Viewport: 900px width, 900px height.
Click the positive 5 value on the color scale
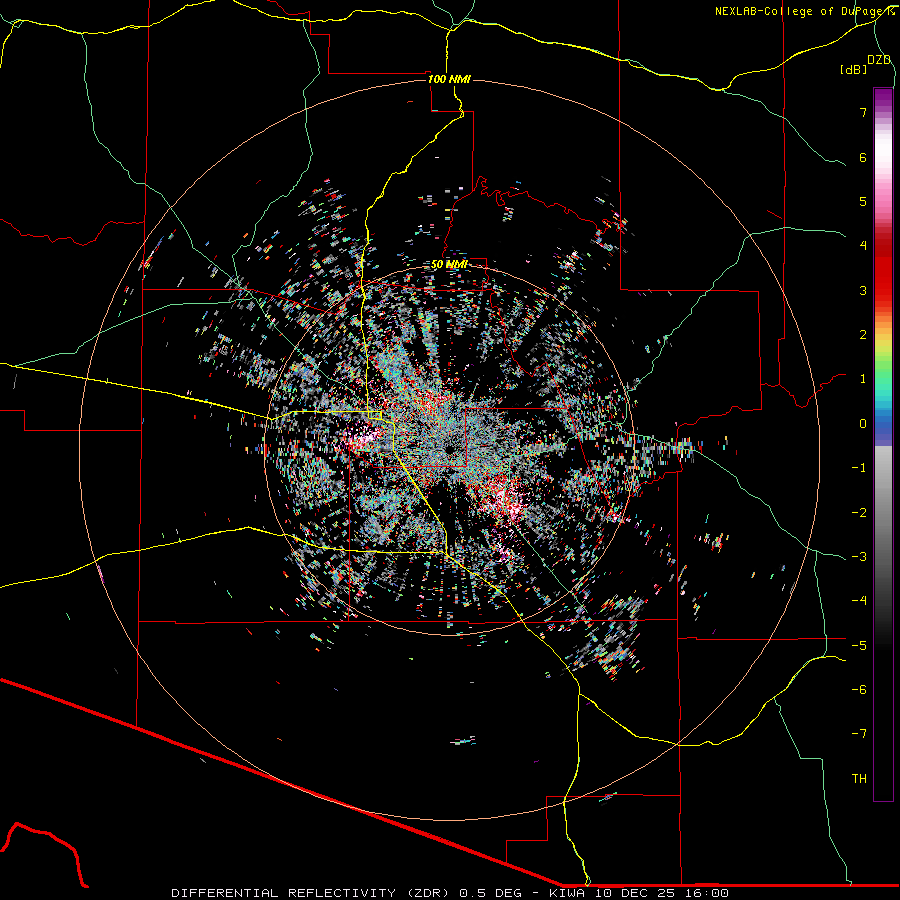(863, 201)
